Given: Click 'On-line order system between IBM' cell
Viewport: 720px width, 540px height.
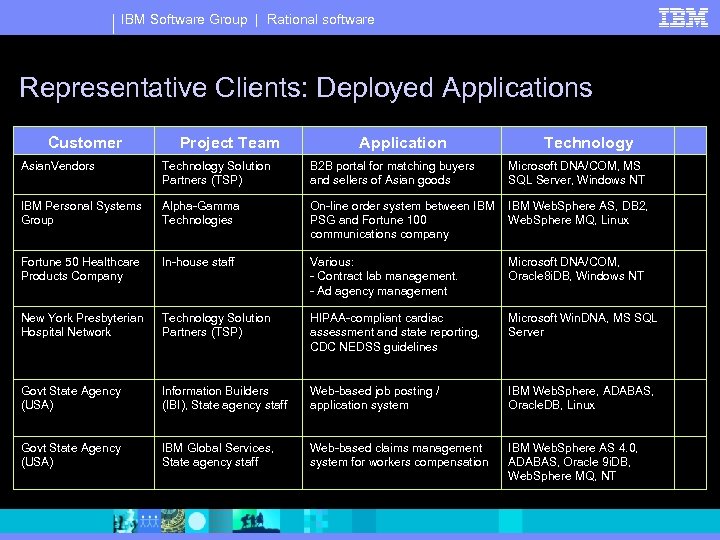Looking at the screenshot, I should pyautogui.click(x=402, y=223).
